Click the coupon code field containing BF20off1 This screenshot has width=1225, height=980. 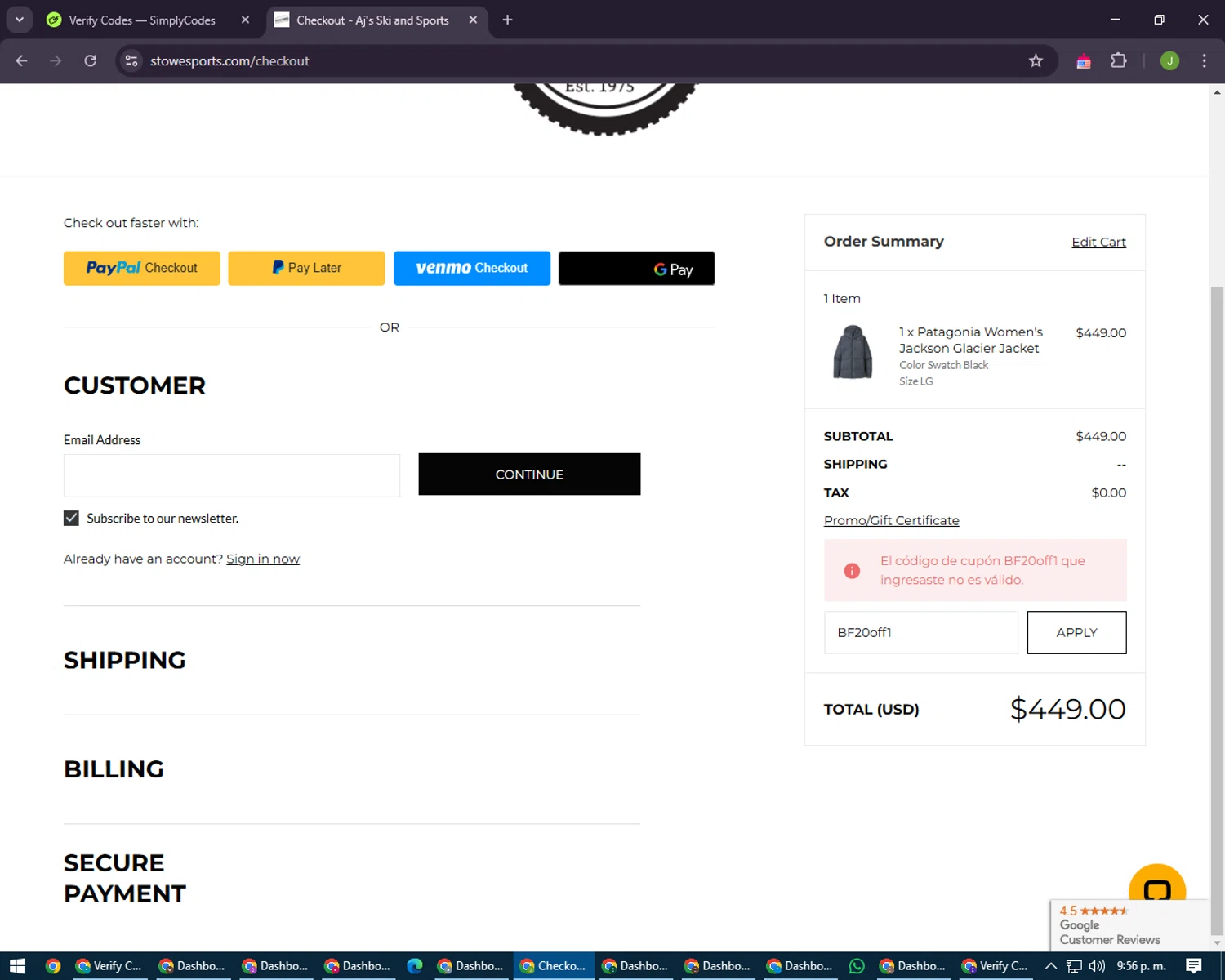pyautogui.click(x=921, y=632)
